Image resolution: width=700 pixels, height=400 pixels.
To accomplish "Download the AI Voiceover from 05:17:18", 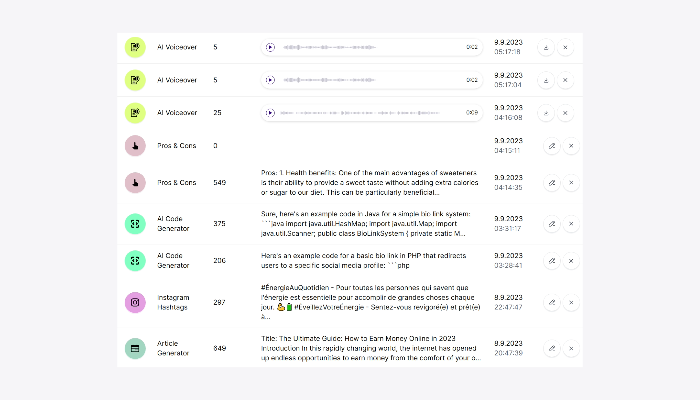I will [546, 47].
